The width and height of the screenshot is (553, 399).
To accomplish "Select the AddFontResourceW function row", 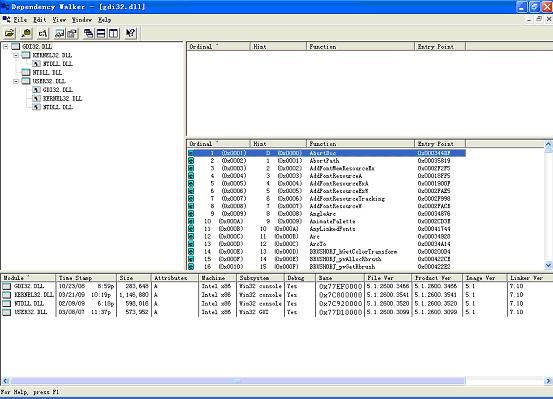I will pyautogui.click(x=327, y=206).
